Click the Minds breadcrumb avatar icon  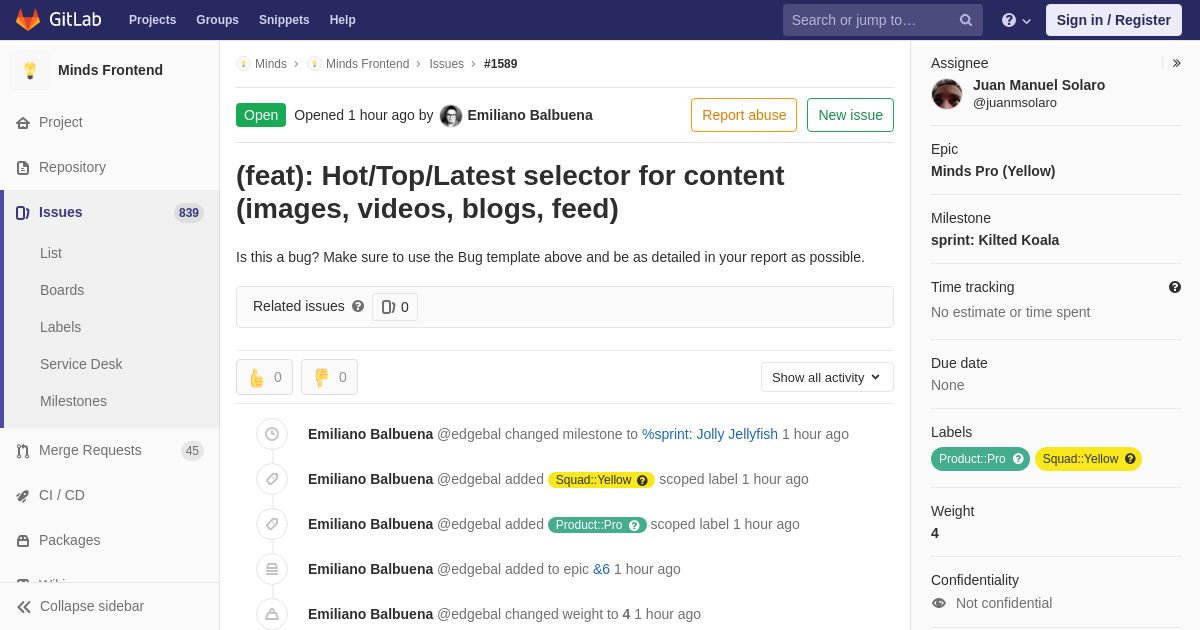(x=243, y=64)
